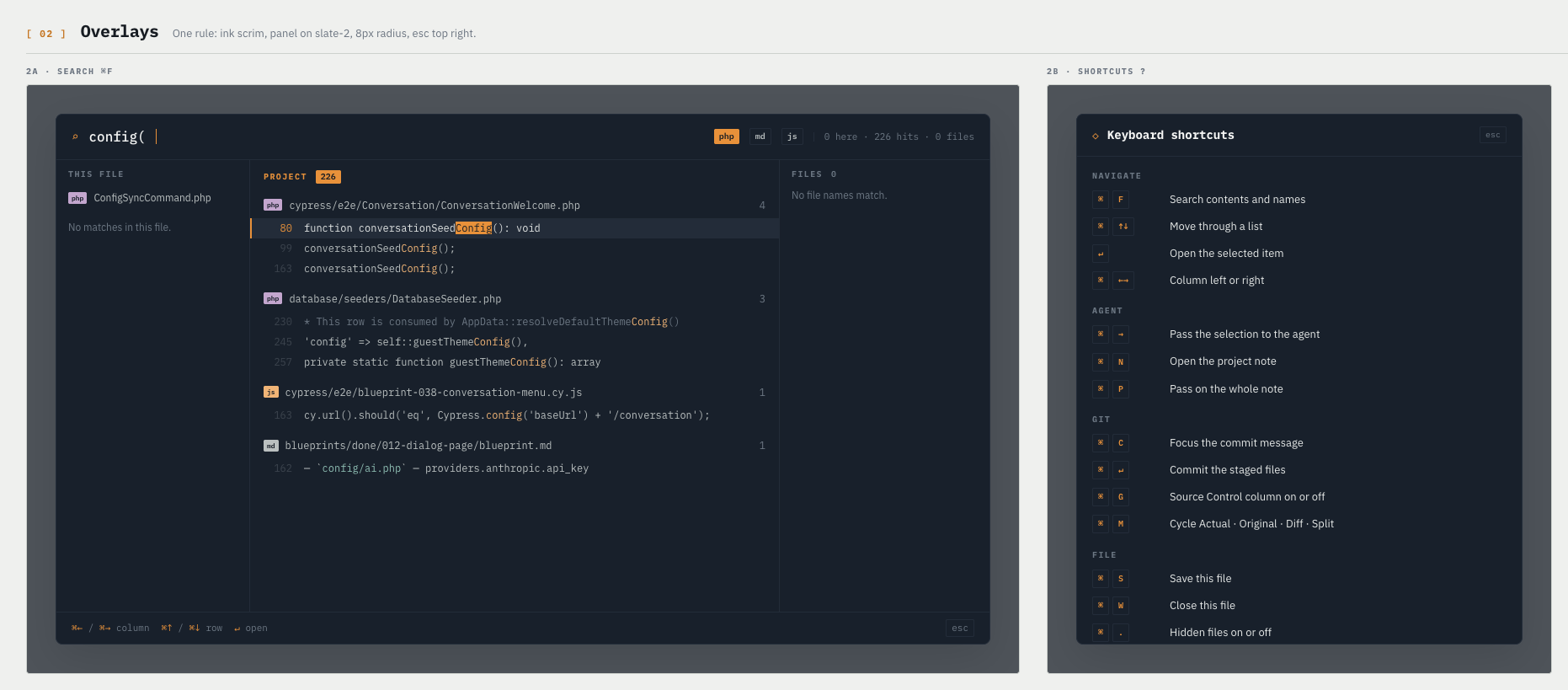The image size is (1568, 690).
Task: Click right arrow key for Pass the selection
Action: click(1121, 334)
